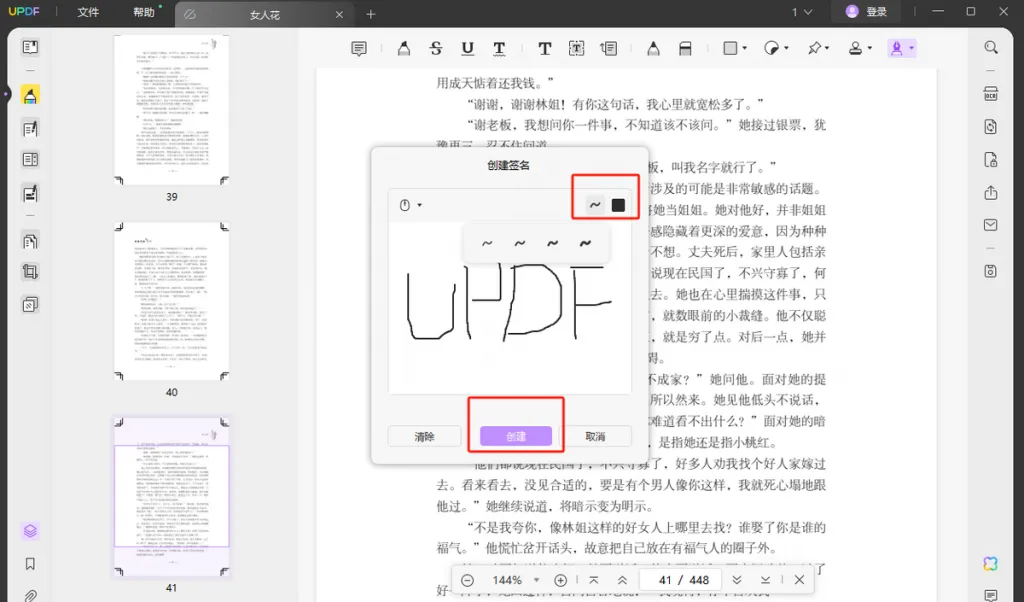Close the bottom page navigation bar

tap(799, 580)
